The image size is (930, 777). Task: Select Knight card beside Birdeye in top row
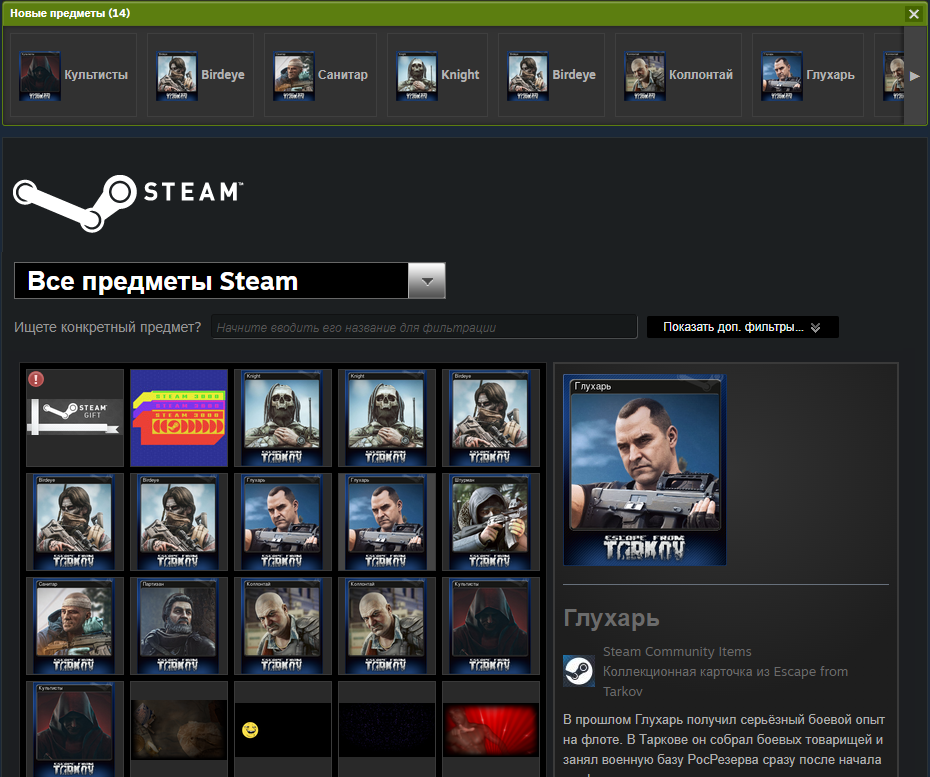pos(387,418)
